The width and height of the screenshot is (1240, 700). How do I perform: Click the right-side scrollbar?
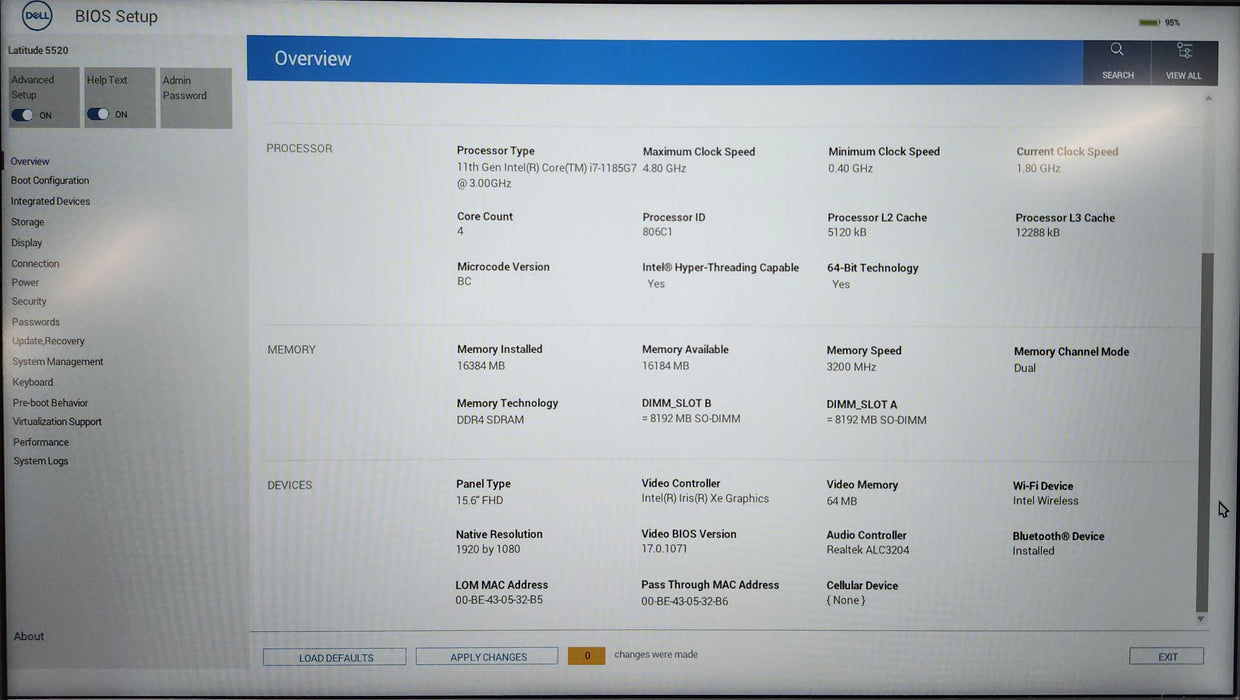coord(1202,440)
